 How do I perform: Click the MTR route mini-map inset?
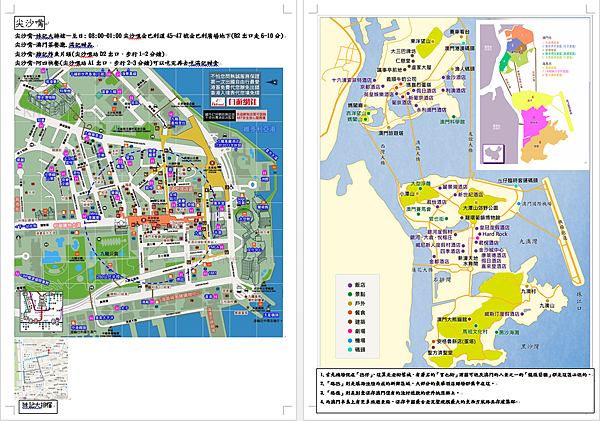coord(41,310)
